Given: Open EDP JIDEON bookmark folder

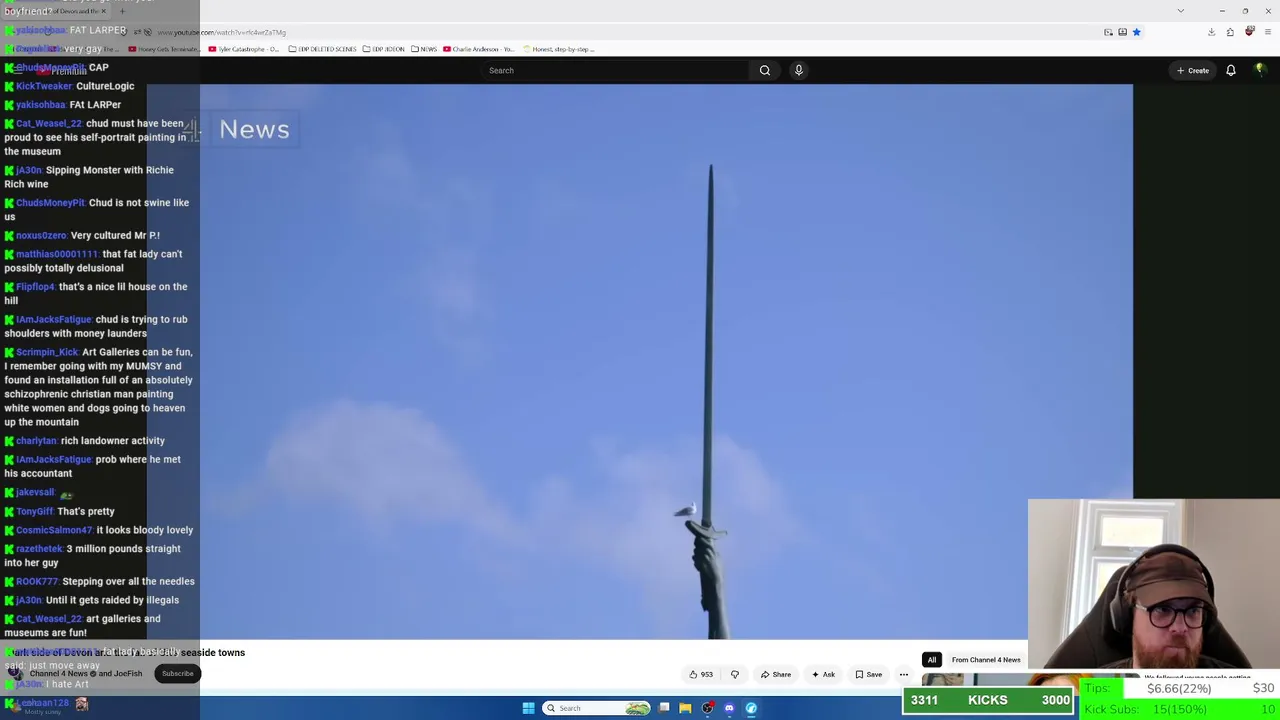Looking at the screenshot, I should (x=384, y=49).
